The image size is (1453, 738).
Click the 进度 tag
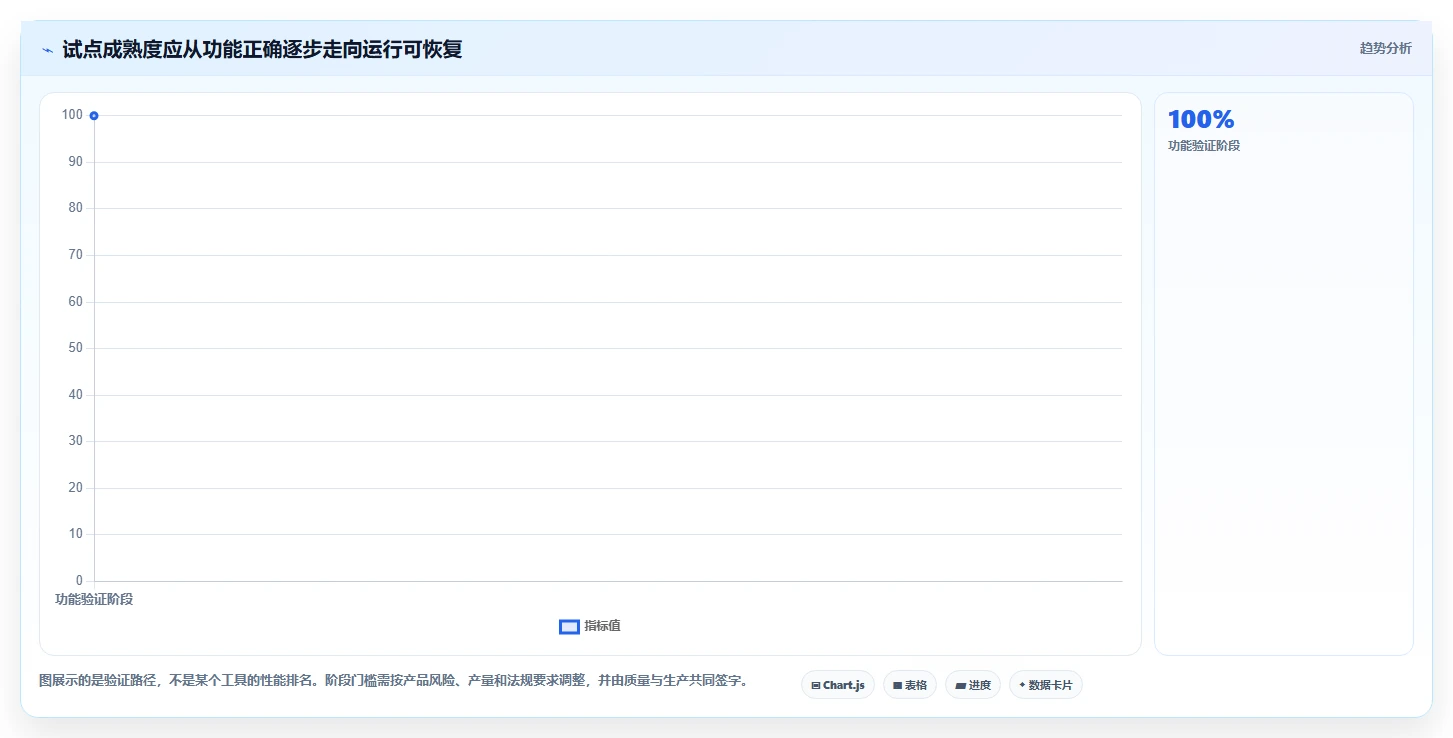pyautogui.click(x=973, y=685)
